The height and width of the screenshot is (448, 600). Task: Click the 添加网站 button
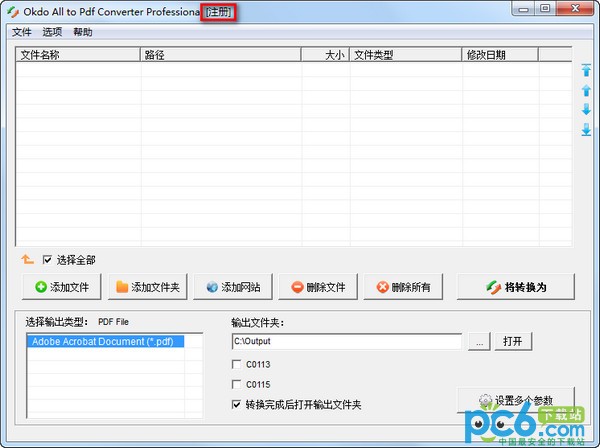coord(233,287)
